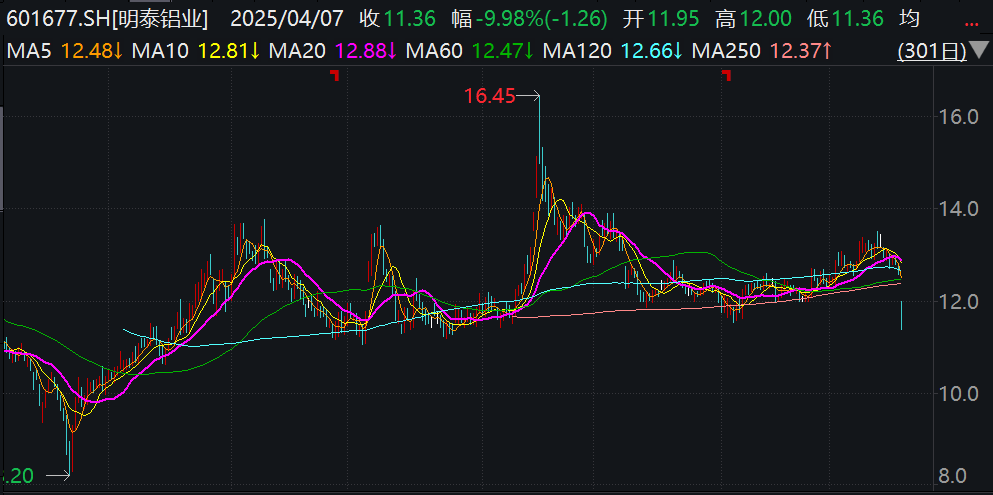Open the dropdown triangle beside 301日
The width and height of the screenshot is (993, 495).
(975, 50)
